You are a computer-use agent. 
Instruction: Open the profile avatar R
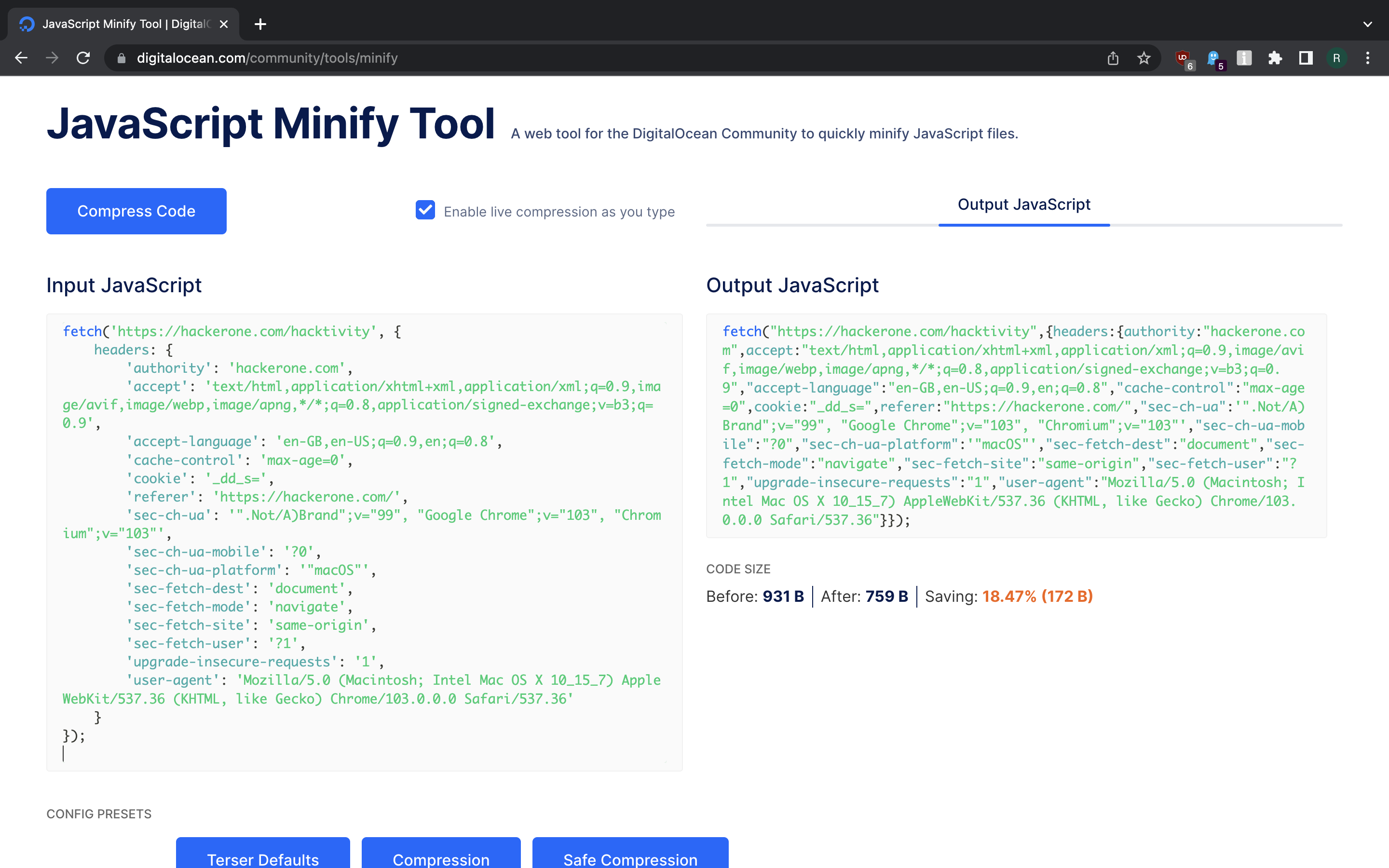pyautogui.click(x=1337, y=58)
